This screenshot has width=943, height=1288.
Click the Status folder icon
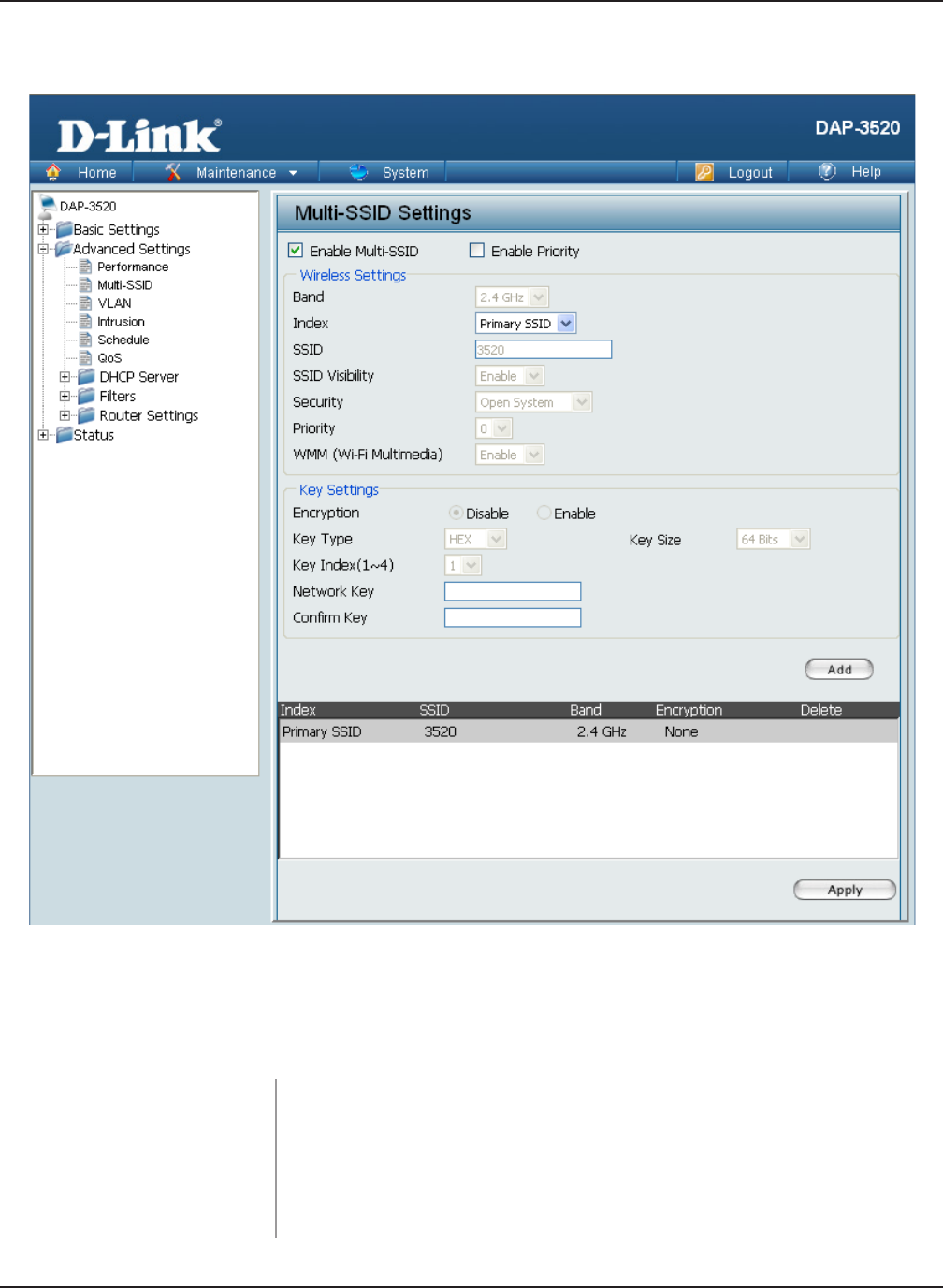[x=65, y=435]
